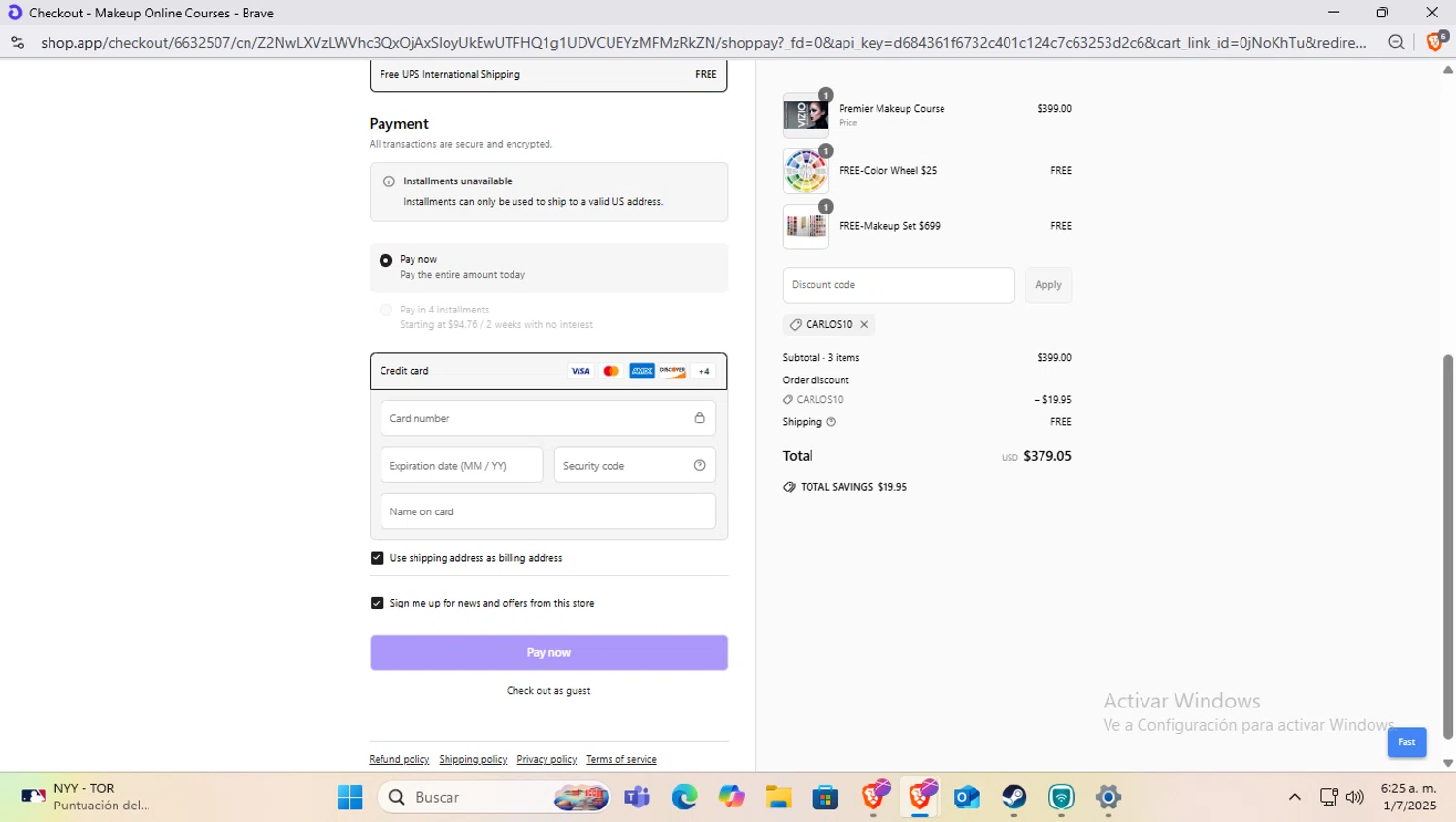Image resolution: width=1456 pixels, height=822 pixels.
Task: Toggle Use shipping address as billing address
Action: pos(377,558)
